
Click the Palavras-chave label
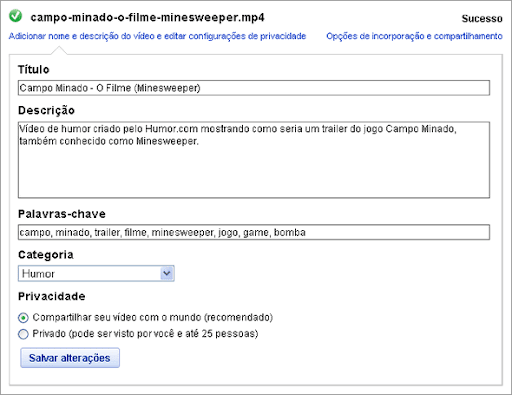click(62, 214)
